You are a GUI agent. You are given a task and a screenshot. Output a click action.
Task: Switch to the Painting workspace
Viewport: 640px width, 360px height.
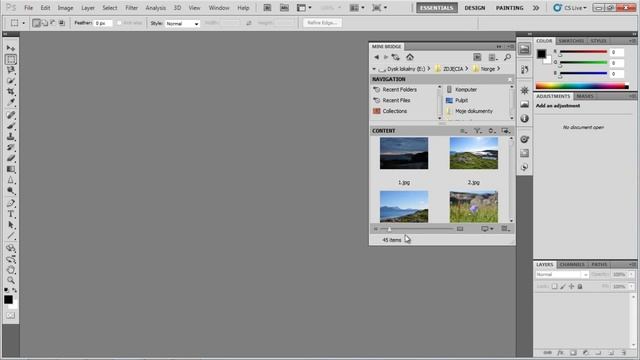(x=509, y=8)
